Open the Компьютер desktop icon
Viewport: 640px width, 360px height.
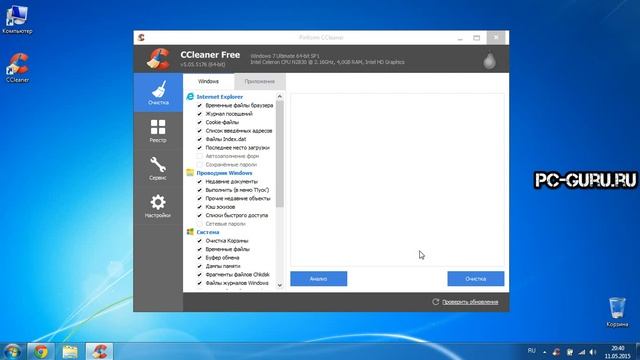click(17, 19)
